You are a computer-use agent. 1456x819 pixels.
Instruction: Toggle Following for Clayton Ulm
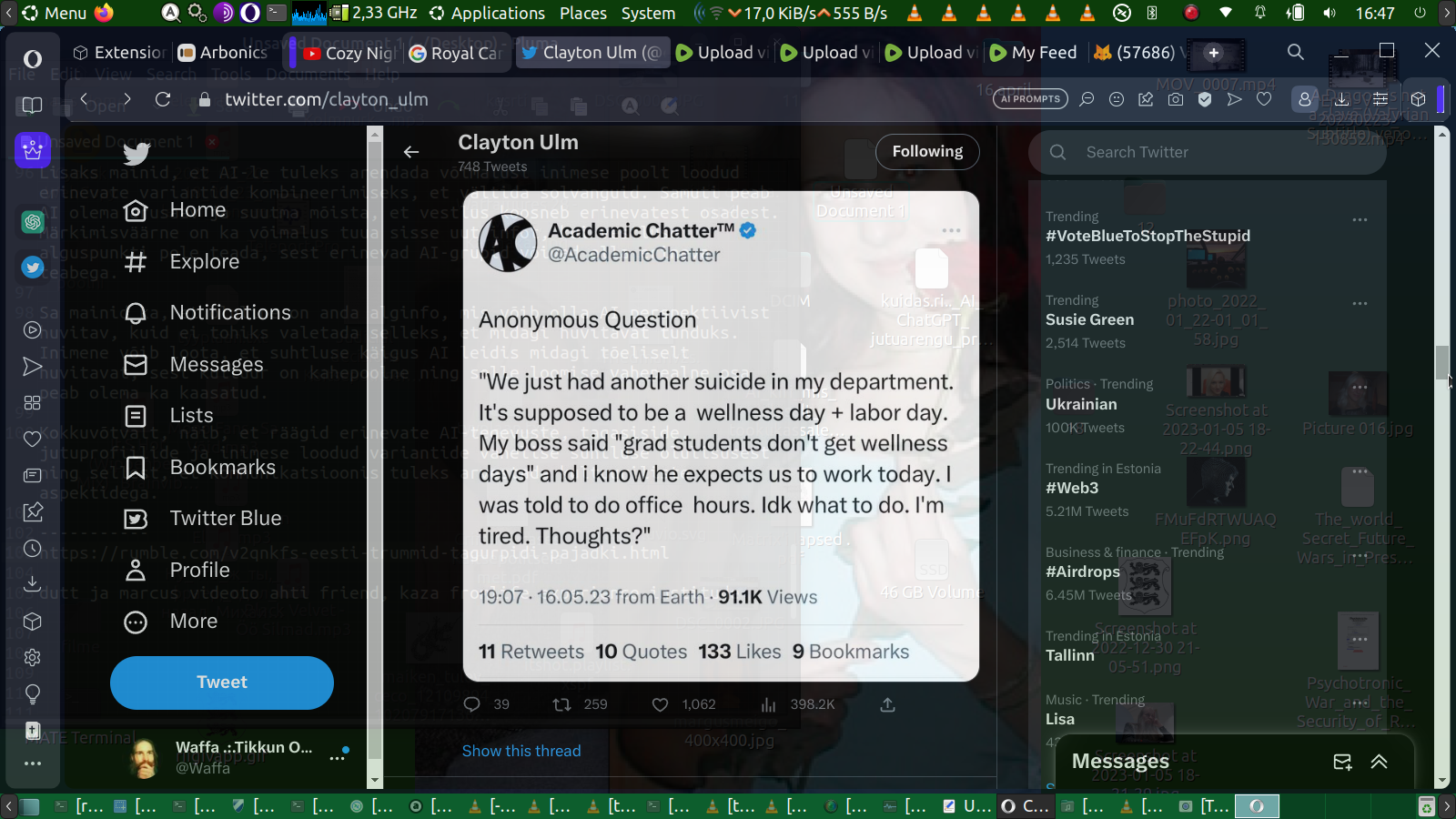point(927,152)
